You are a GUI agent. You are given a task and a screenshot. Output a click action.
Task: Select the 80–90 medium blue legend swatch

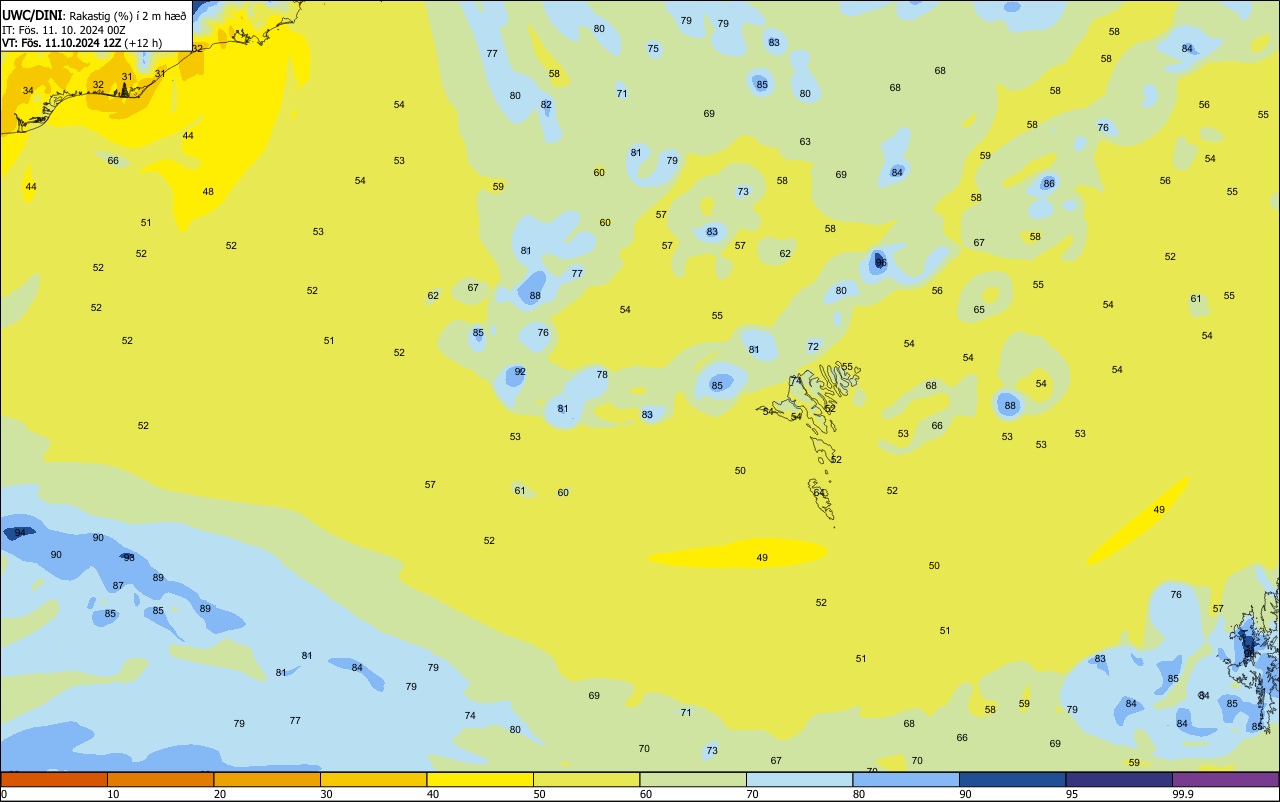[906, 779]
